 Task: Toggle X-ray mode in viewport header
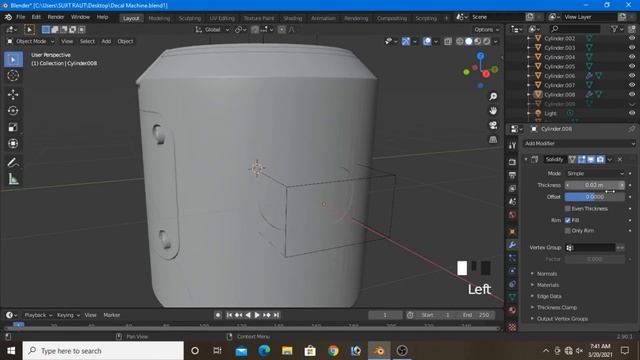(448, 41)
